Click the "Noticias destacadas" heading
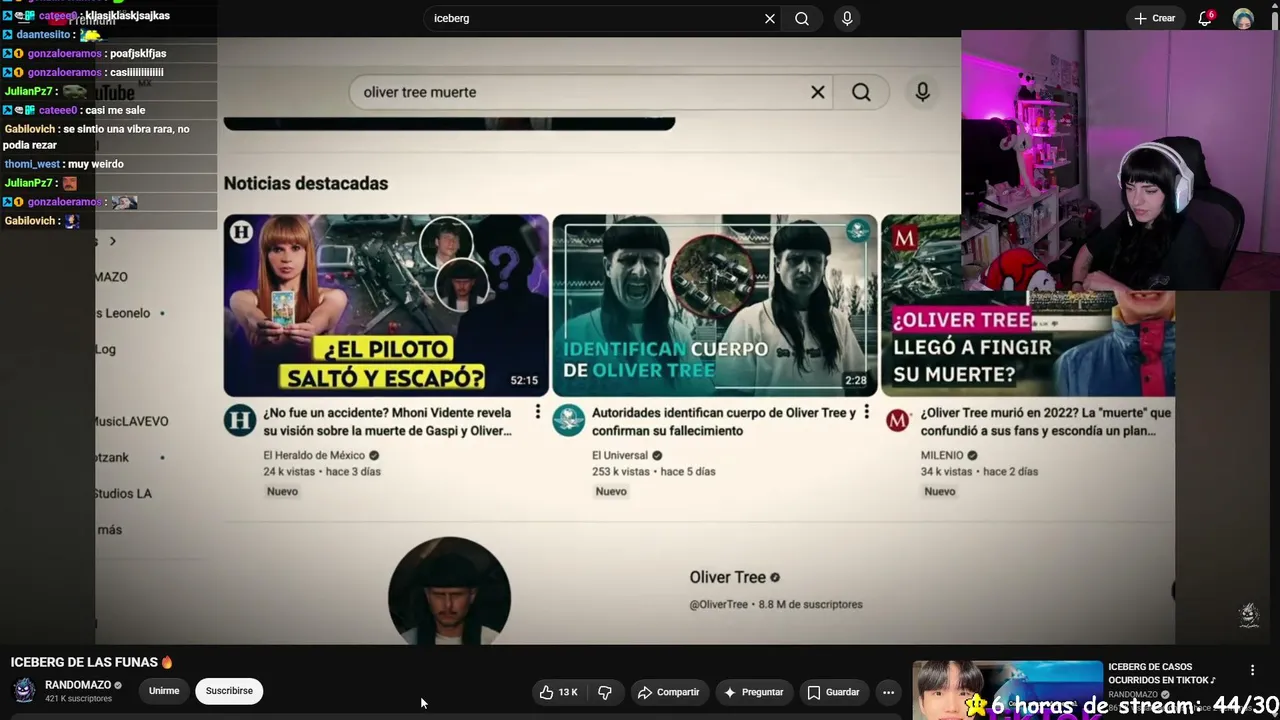1280x720 pixels. tap(306, 183)
